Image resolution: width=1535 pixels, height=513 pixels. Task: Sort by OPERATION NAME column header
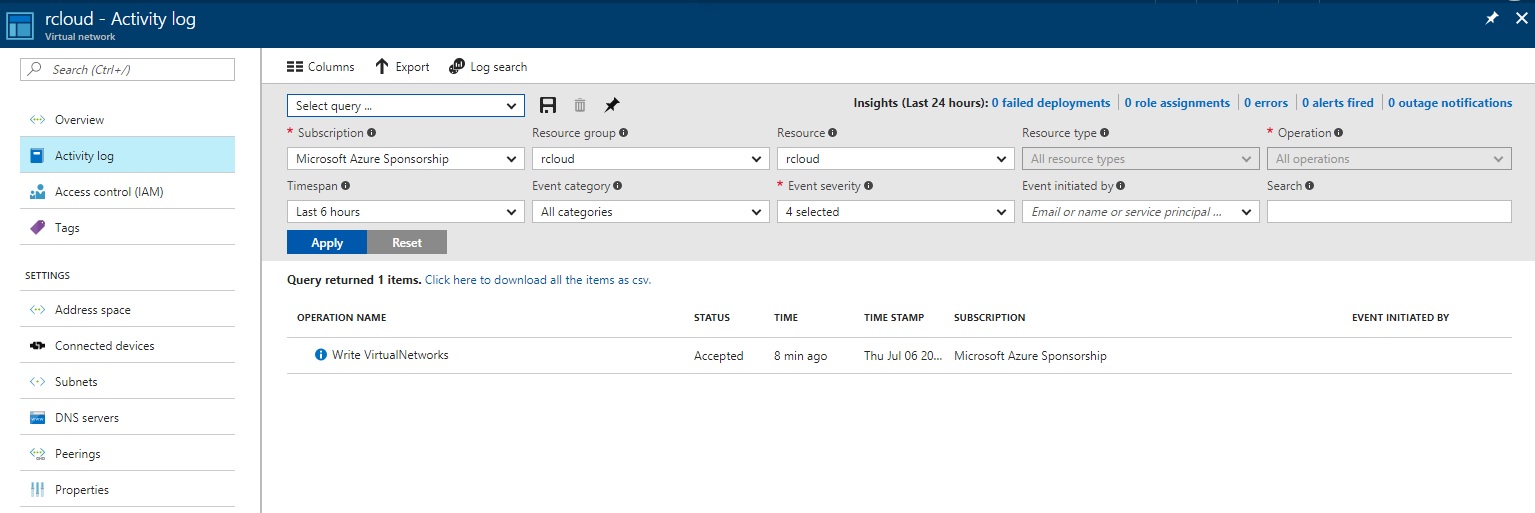(341, 318)
